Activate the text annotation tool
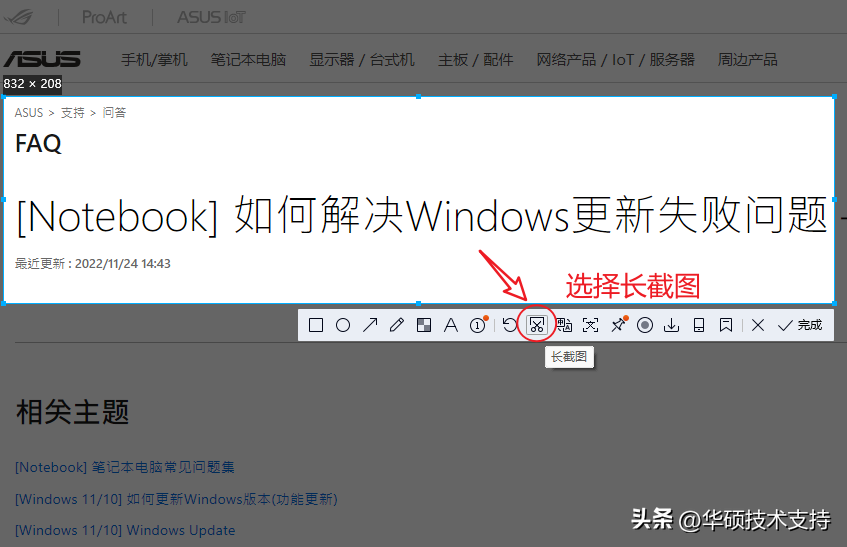 click(451, 325)
